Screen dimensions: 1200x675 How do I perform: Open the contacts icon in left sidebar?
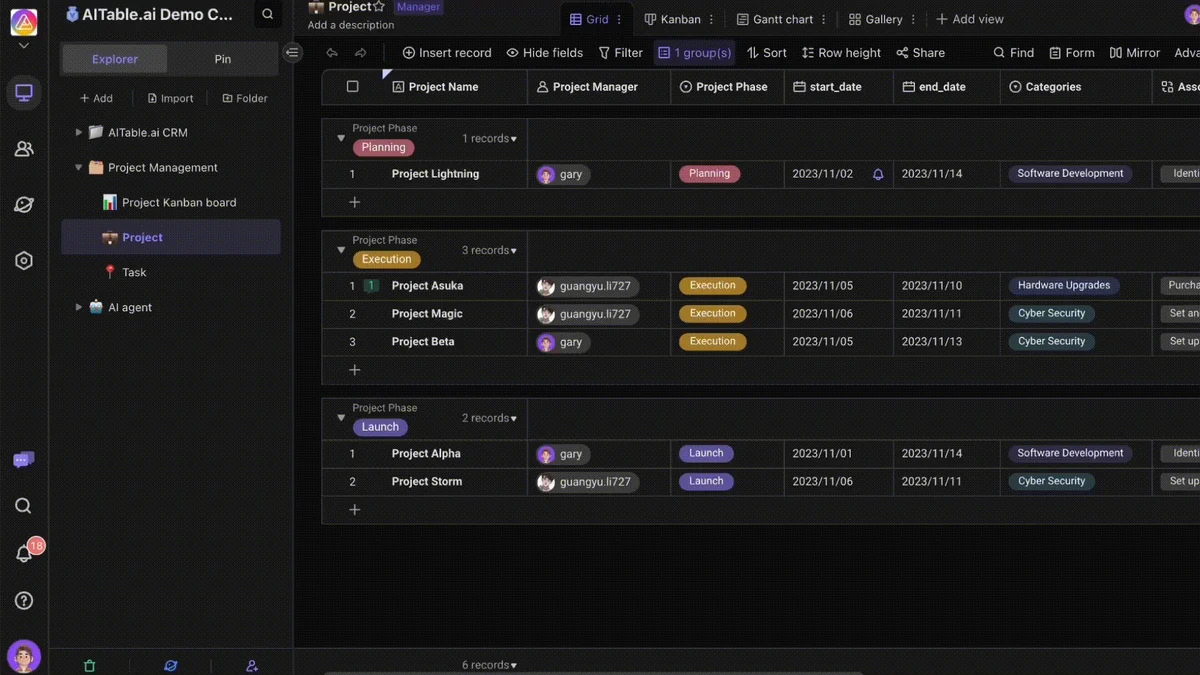coord(24,149)
